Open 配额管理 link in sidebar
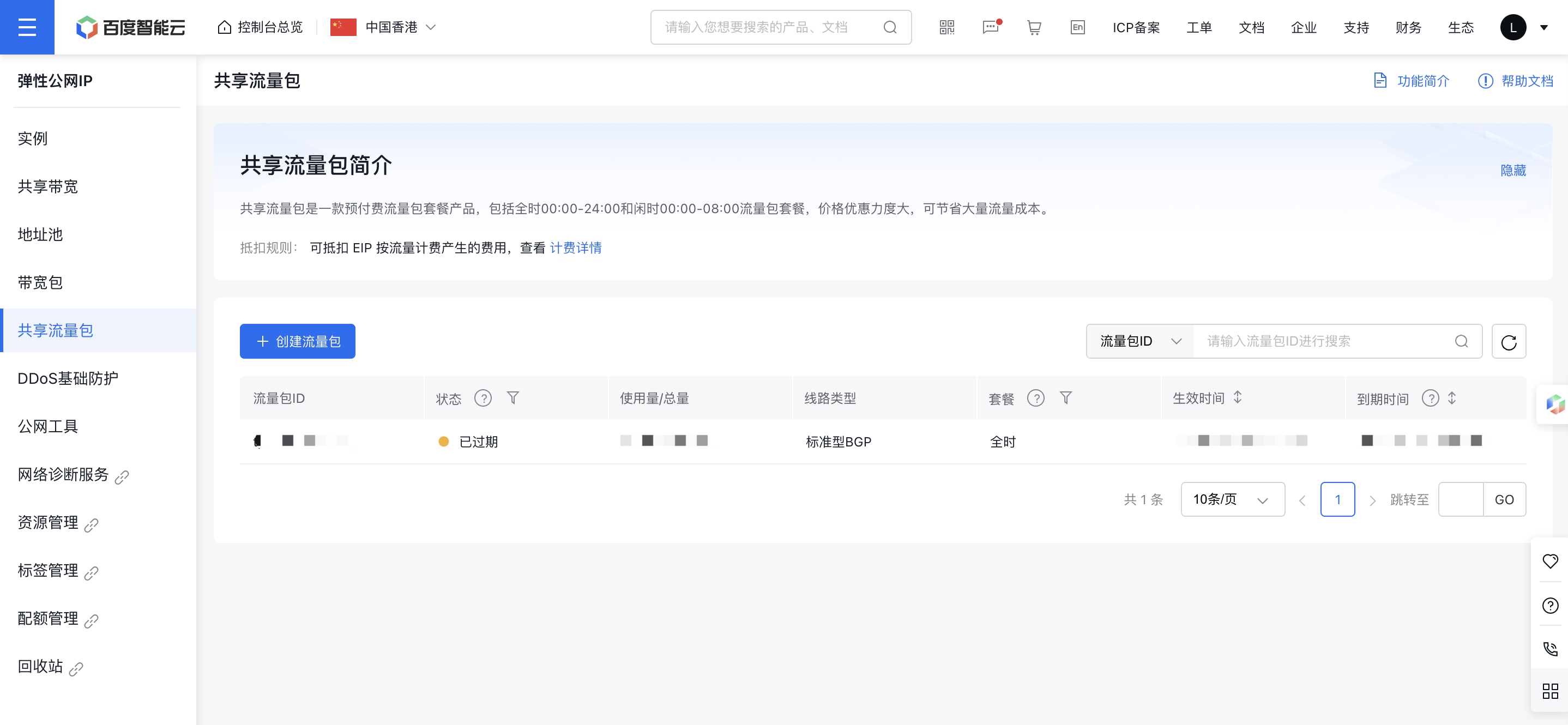 (57, 619)
